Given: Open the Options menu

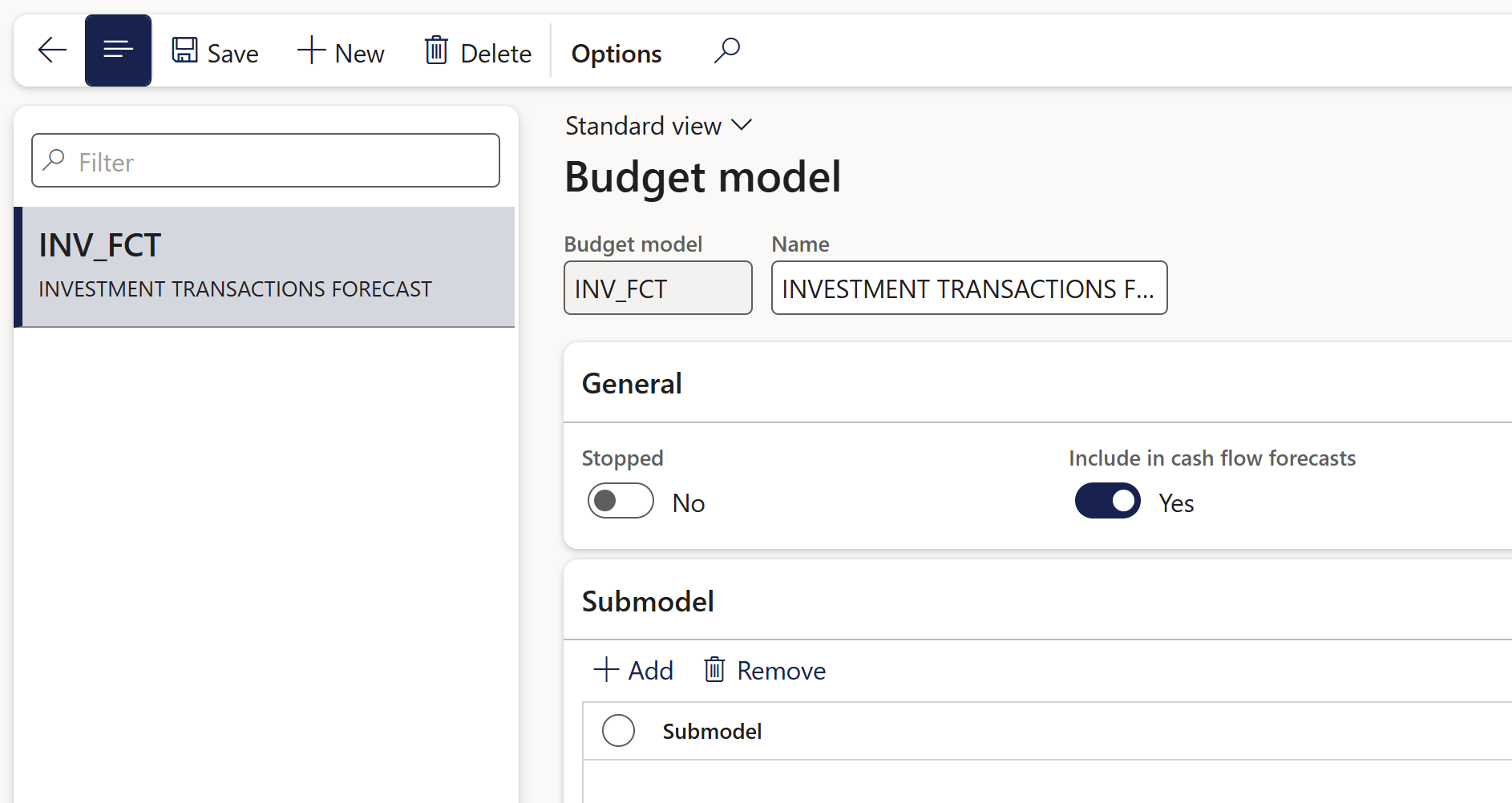Looking at the screenshot, I should pos(616,54).
